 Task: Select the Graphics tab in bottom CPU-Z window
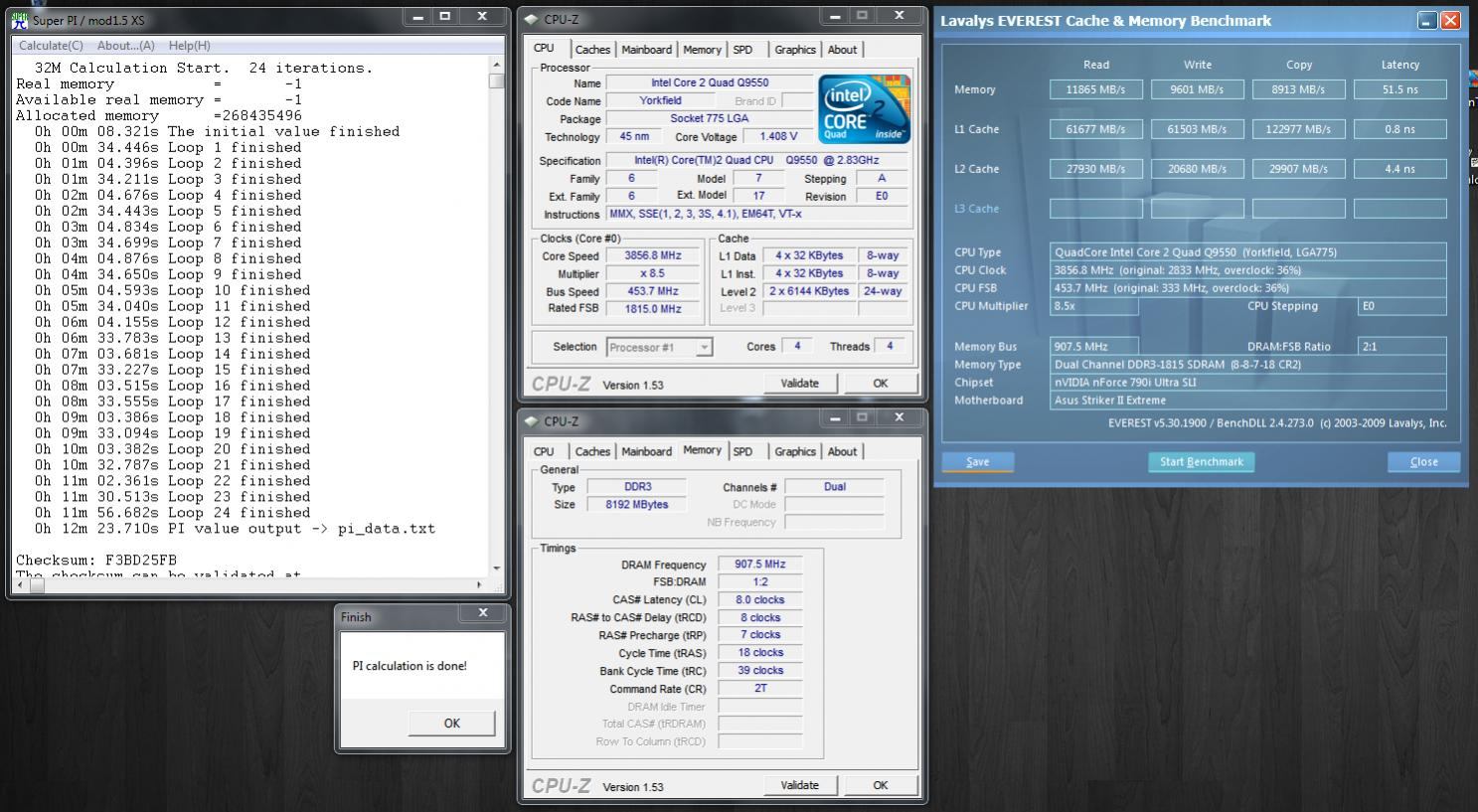(x=795, y=452)
